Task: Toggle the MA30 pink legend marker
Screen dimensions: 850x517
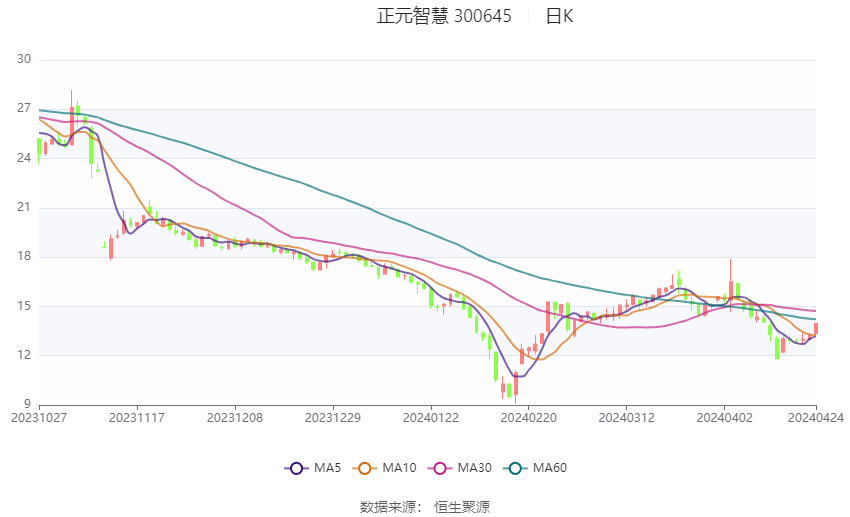Action: pyautogui.click(x=440, y=468)
